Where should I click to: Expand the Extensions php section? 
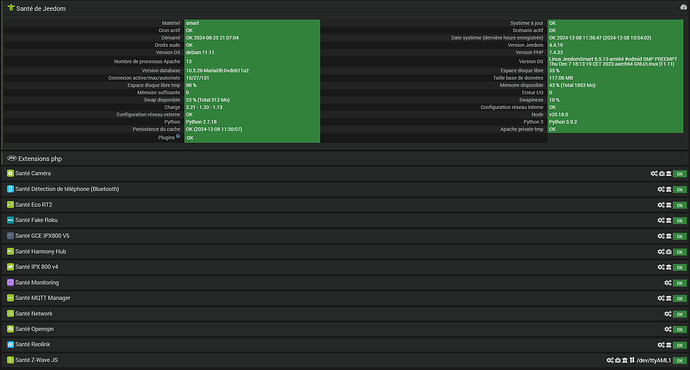pyautogui.click(x=40, y=159)
